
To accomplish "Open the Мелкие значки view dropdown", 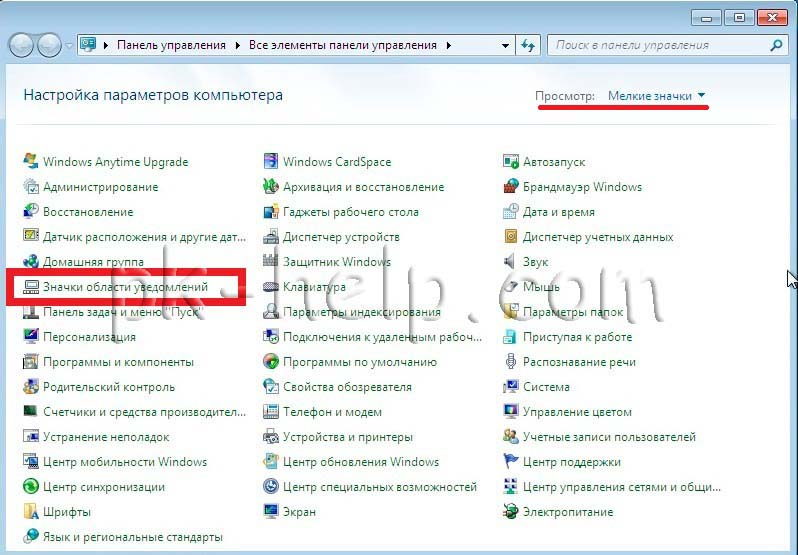I will pyautogui.click(x=657, y=96).
